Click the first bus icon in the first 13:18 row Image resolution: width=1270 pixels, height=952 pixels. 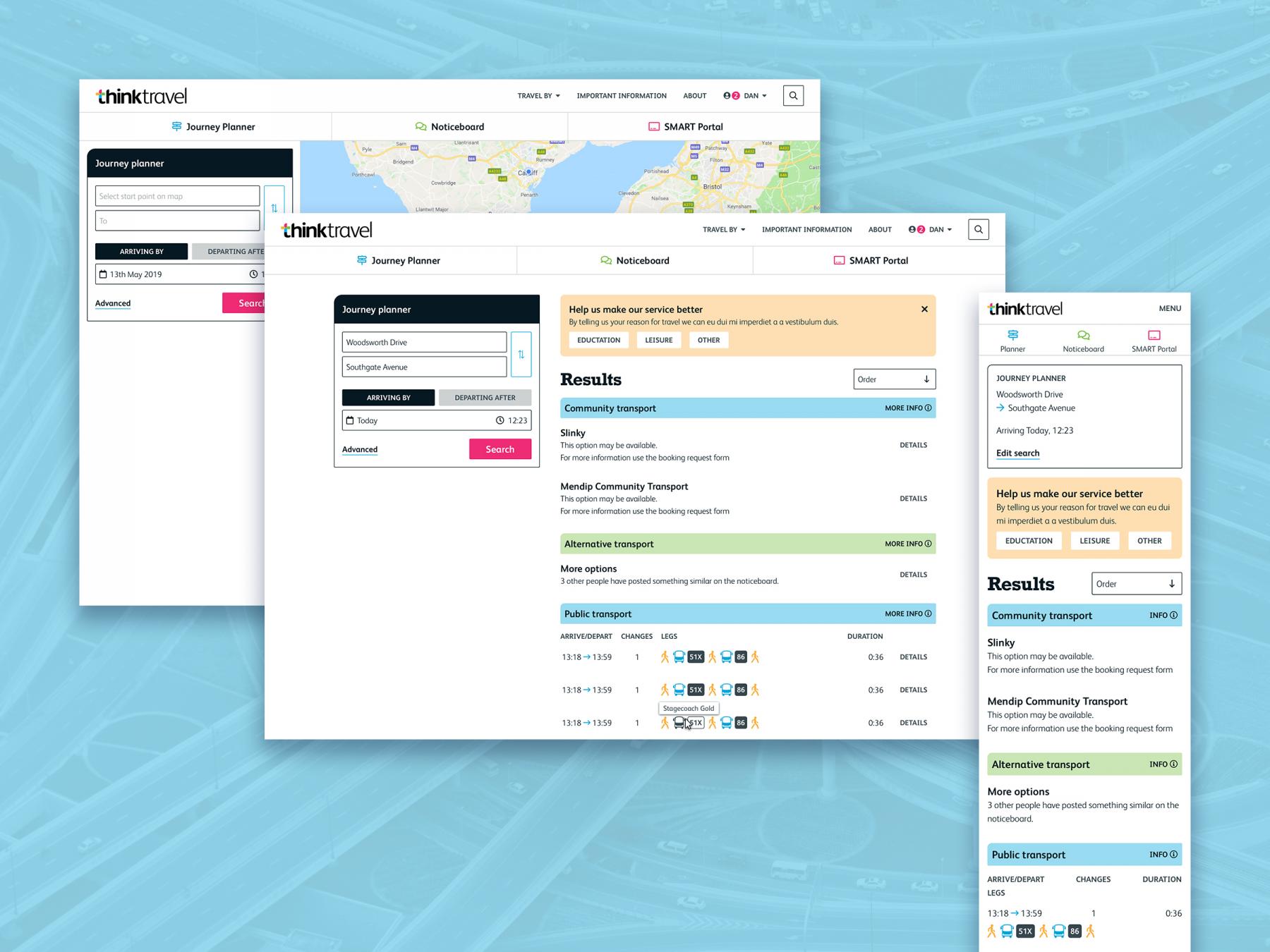coord(679,657)
